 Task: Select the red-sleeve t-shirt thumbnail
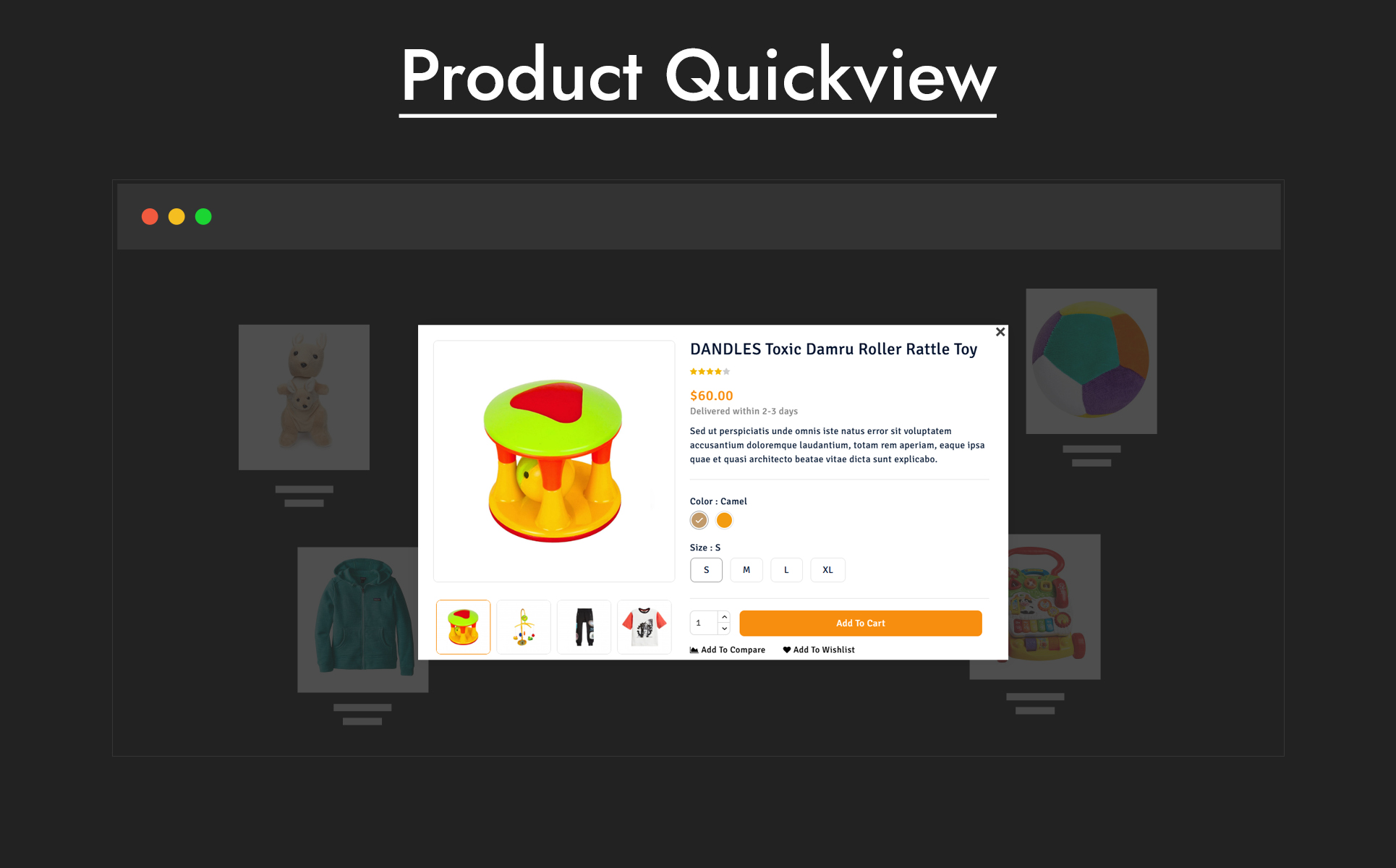[x=644, y=627]
